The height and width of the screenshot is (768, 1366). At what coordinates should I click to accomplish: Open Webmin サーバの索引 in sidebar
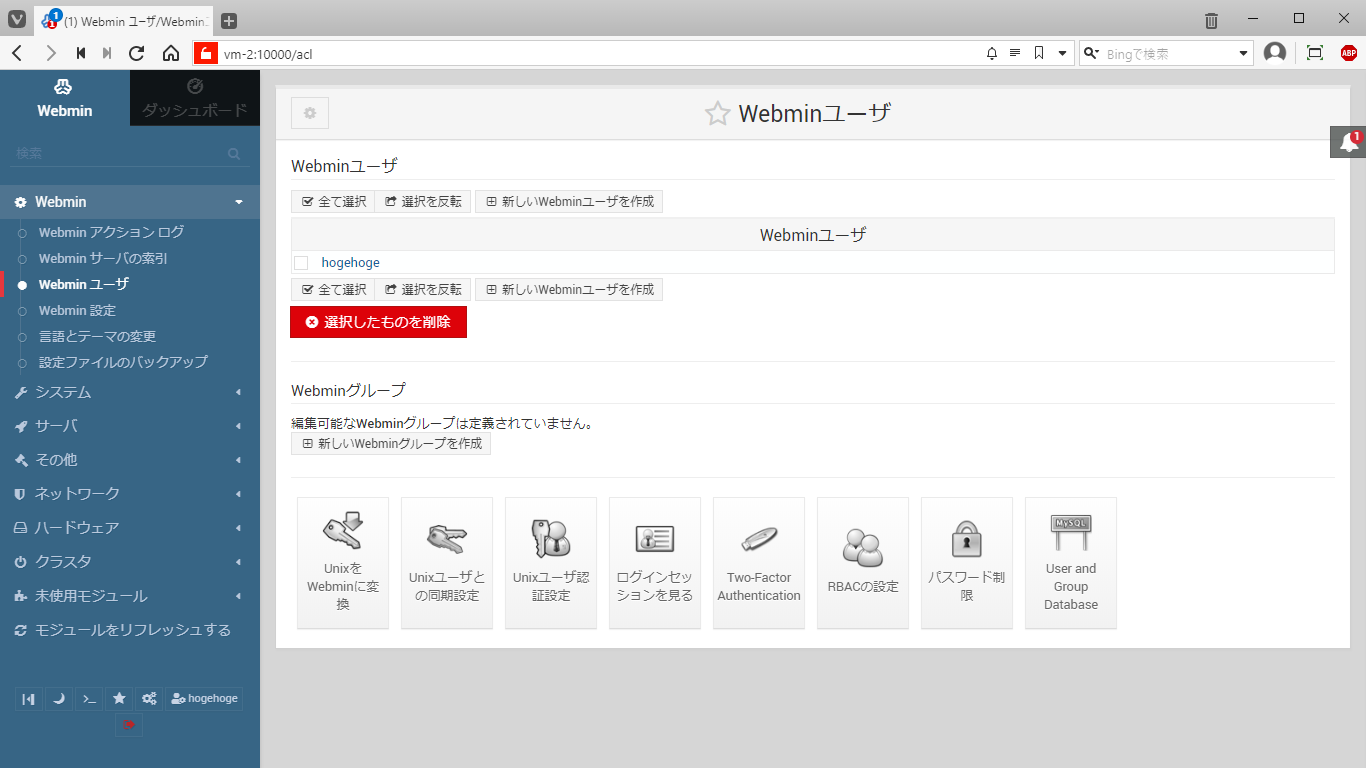coord(103,258)
